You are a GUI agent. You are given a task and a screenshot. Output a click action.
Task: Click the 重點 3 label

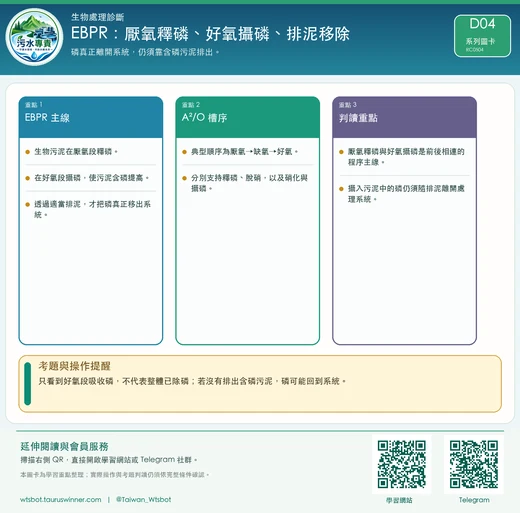pyautogui.click(x=348, y=105)
